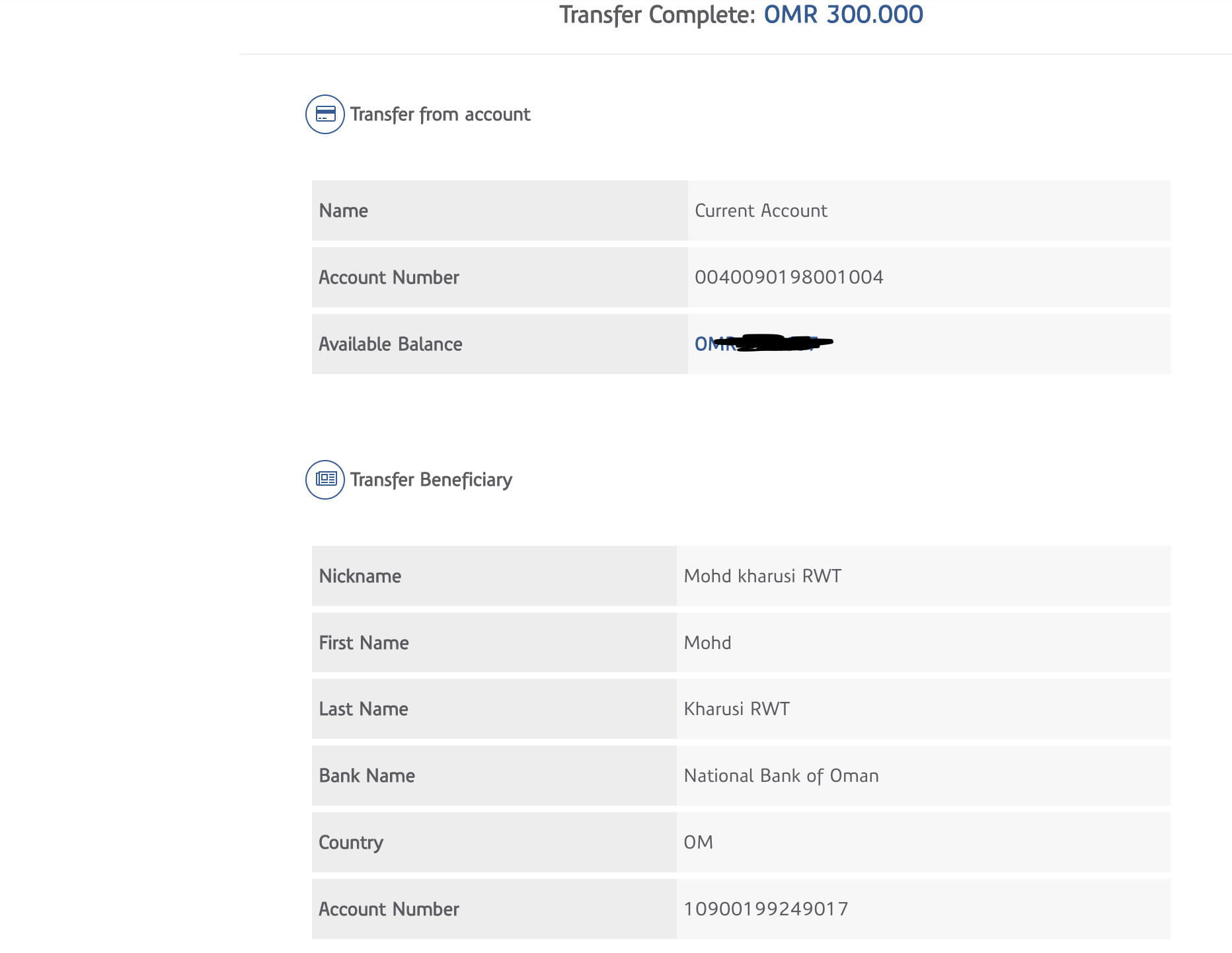Click the beneficiary account number 10900199249017
1232x953 pixels.
pyautogui.click(x=766, y=909)
